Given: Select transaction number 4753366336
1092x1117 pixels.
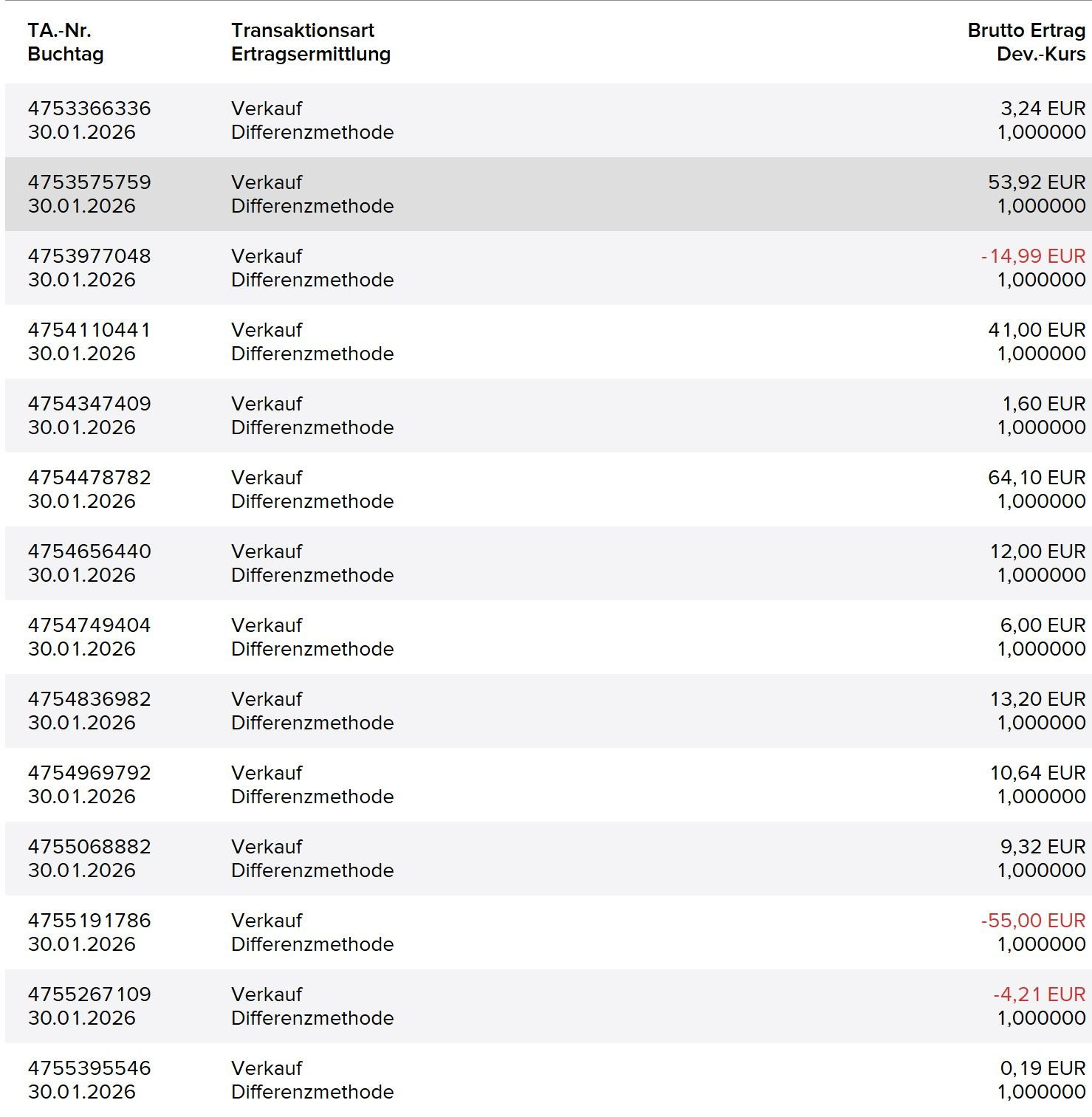Looking at the screenshot, I should pyautogui.click(x=89, y=109).
